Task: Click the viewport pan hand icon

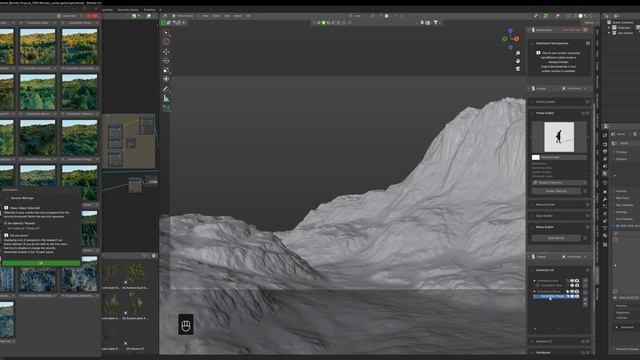Action: pyautogui.click(x=518, y=61)
